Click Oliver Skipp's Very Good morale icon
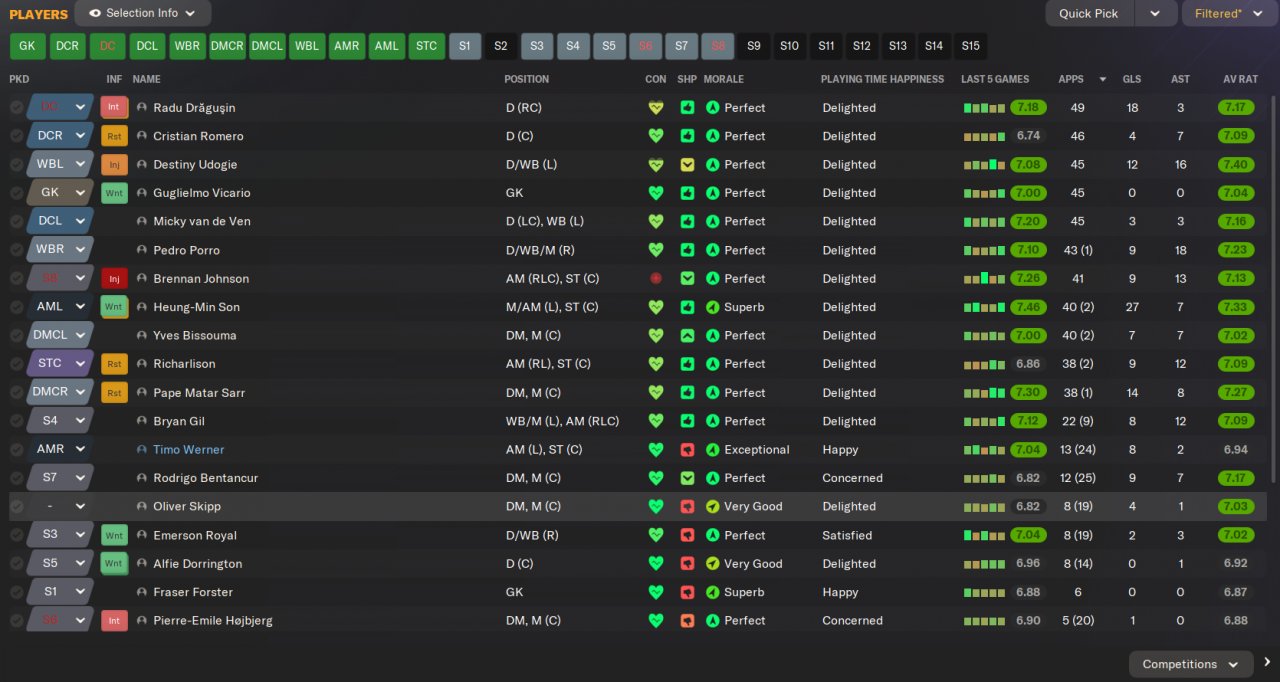 (712, 506)
